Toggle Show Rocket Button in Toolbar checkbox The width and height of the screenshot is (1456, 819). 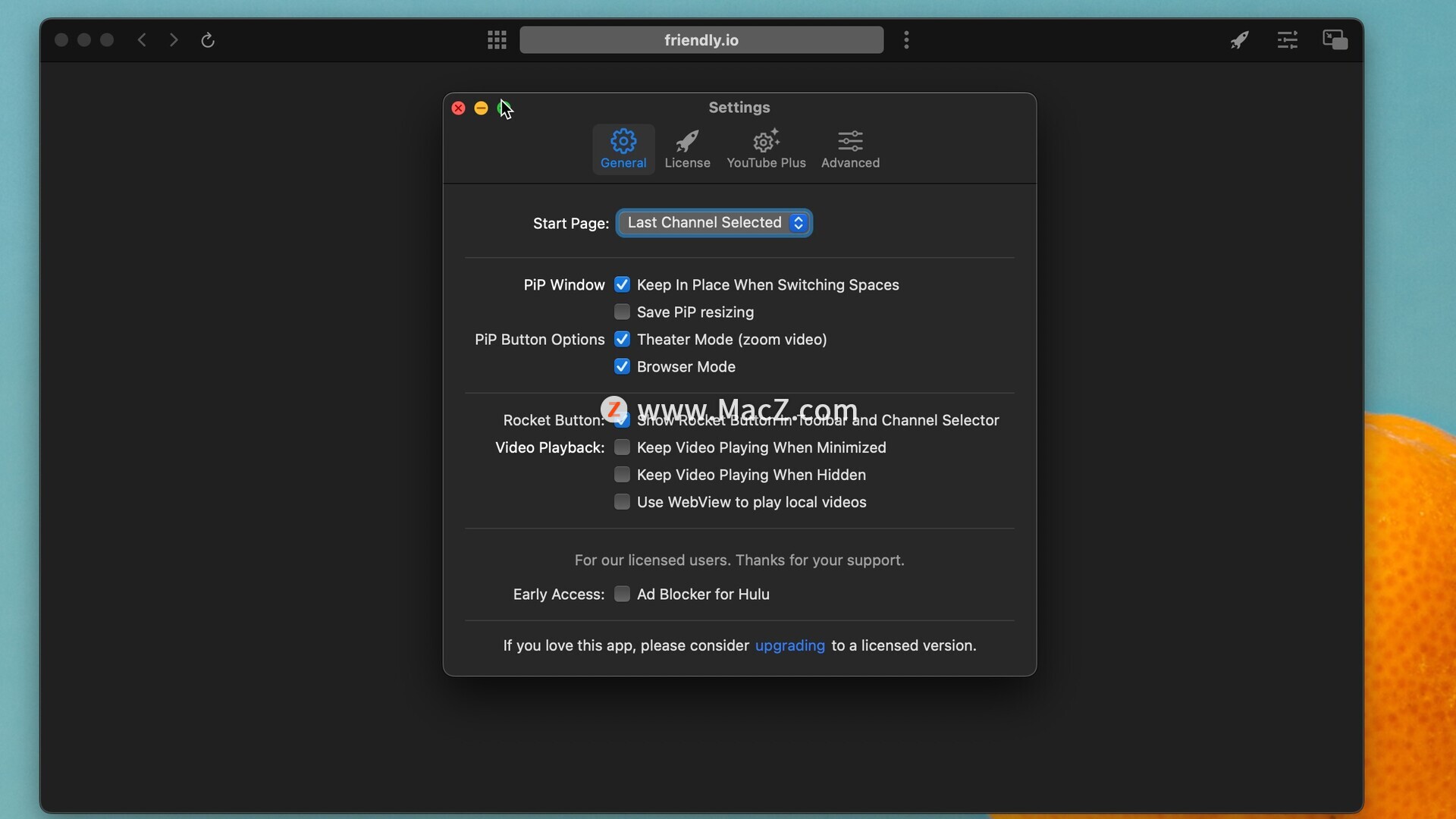click(622, 420)
